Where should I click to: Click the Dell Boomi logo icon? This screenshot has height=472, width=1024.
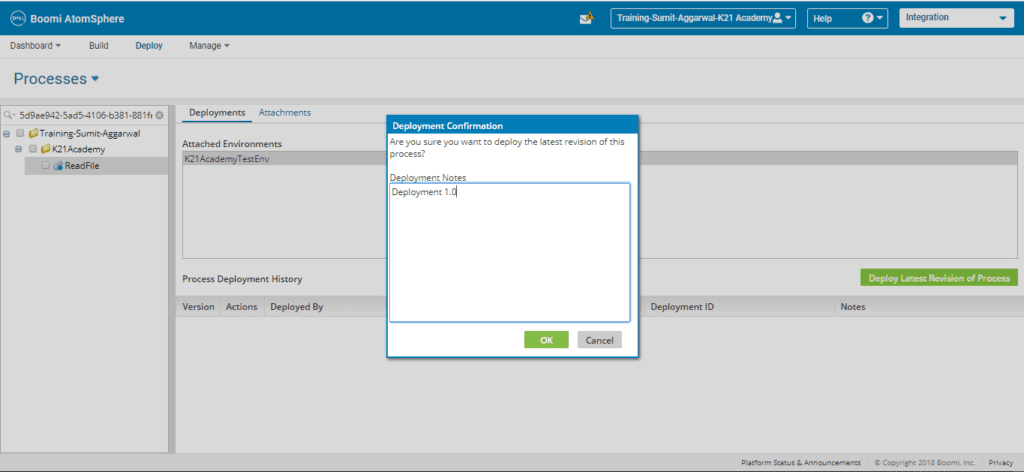pos(18,18)
